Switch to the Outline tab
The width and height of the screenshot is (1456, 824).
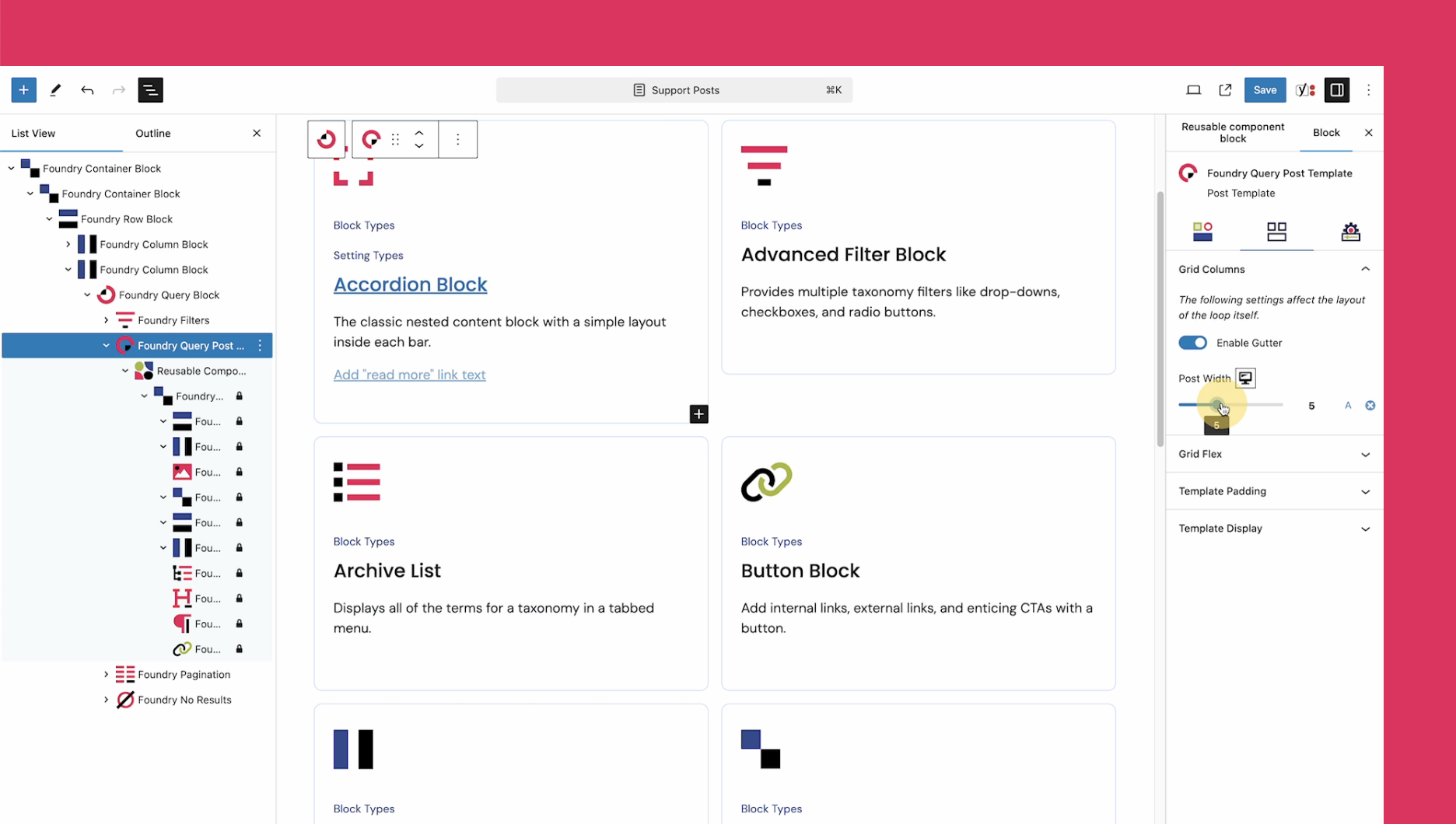click(153, 133)
